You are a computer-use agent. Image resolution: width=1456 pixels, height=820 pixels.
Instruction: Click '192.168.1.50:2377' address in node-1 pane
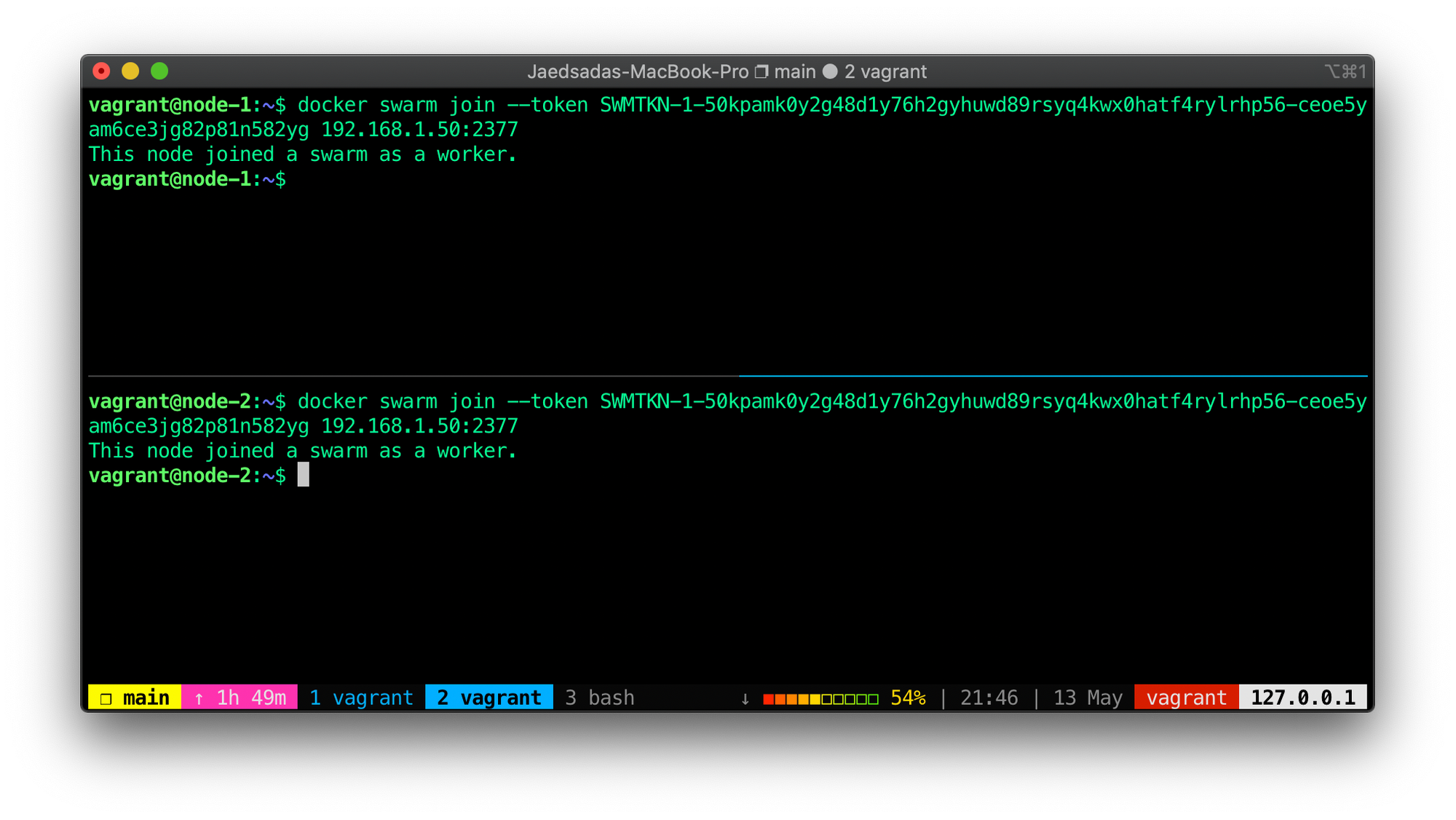[419, 130]
